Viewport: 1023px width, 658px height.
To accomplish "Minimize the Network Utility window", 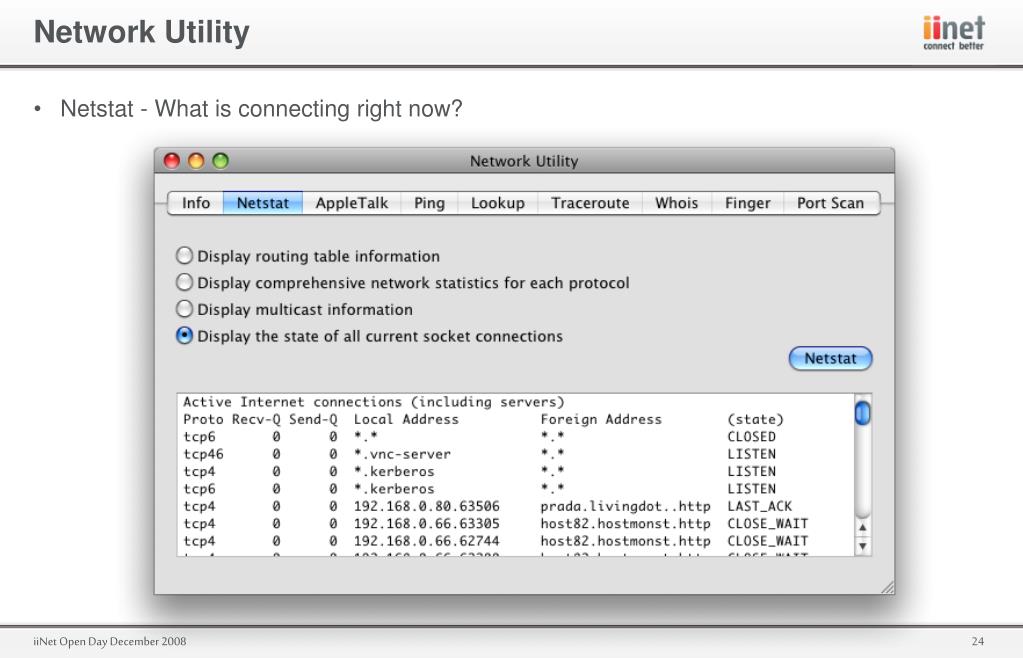I will click(196, 160).
